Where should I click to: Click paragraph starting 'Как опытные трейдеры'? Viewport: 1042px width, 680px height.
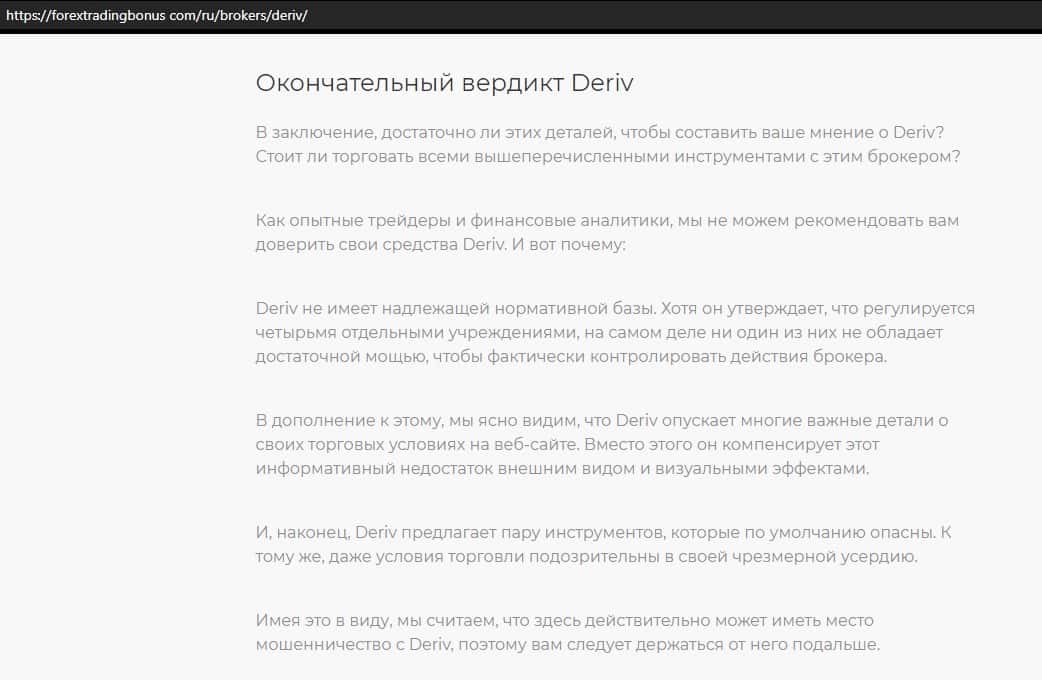click(x=607, y=232)
